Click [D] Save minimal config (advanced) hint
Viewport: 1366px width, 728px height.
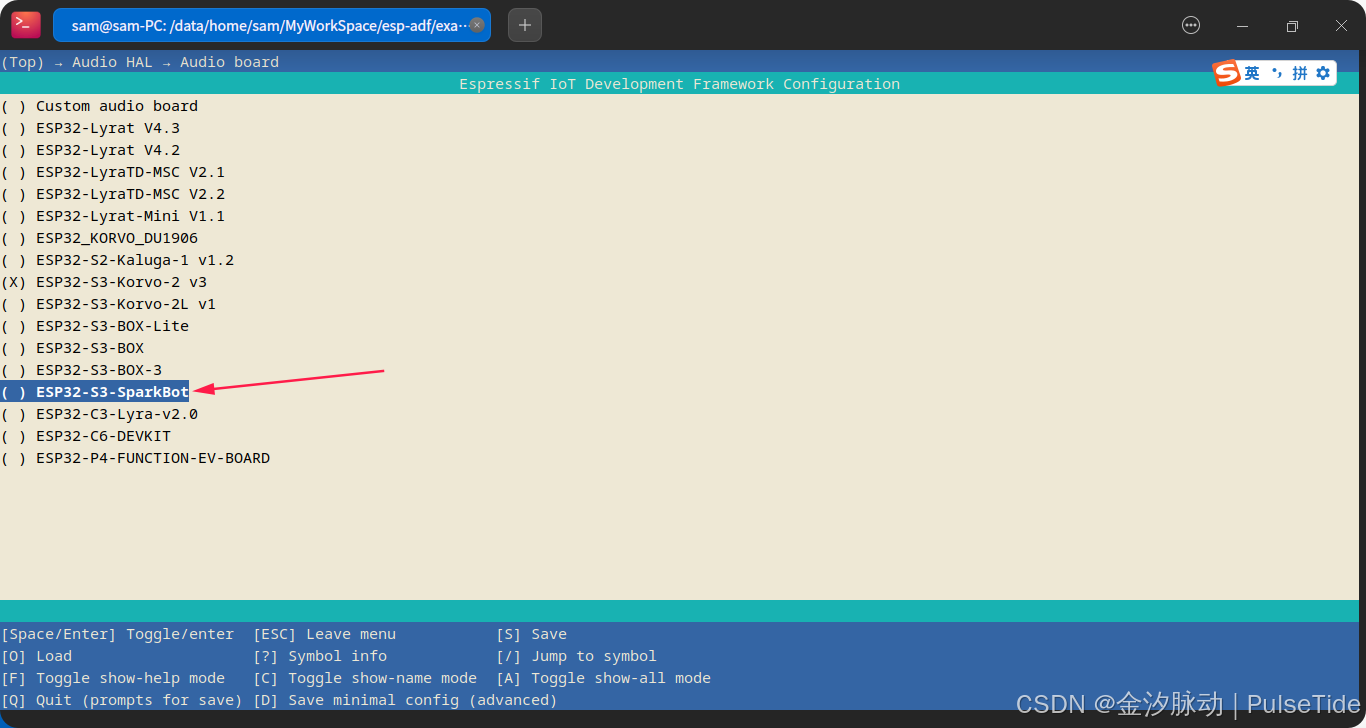tap(404, 700)
